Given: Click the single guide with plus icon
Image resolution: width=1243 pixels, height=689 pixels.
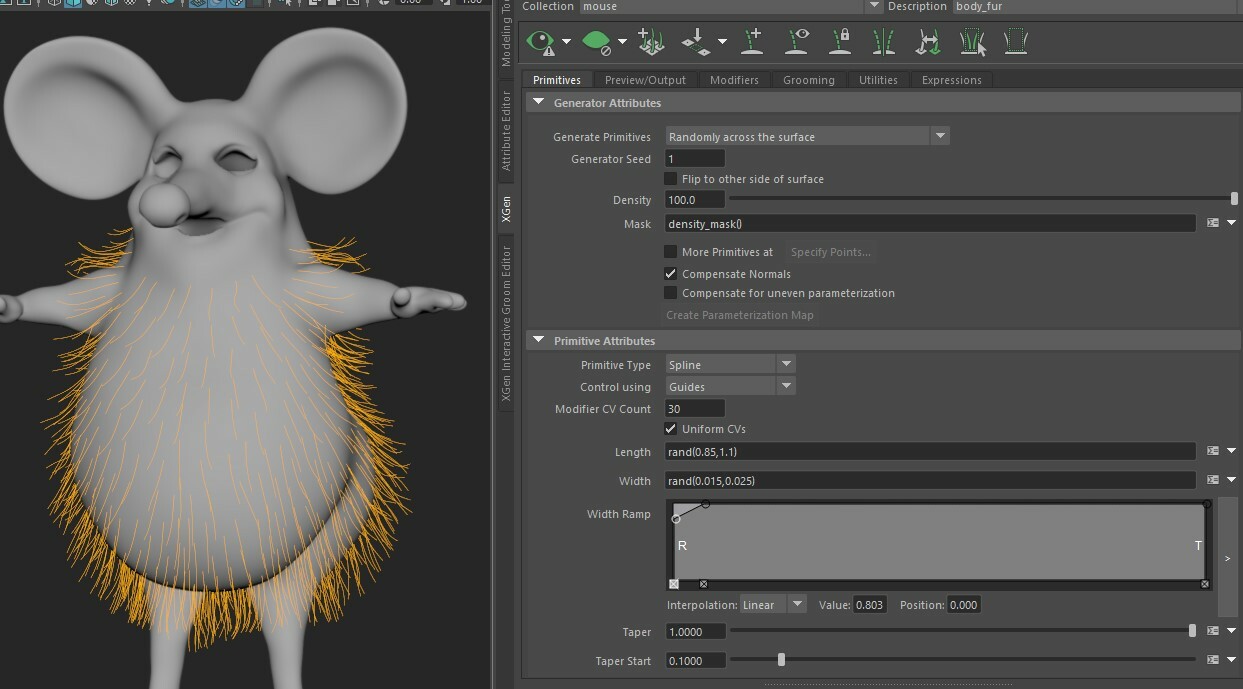Looking at the screenshot, I should tap(752, 42).
